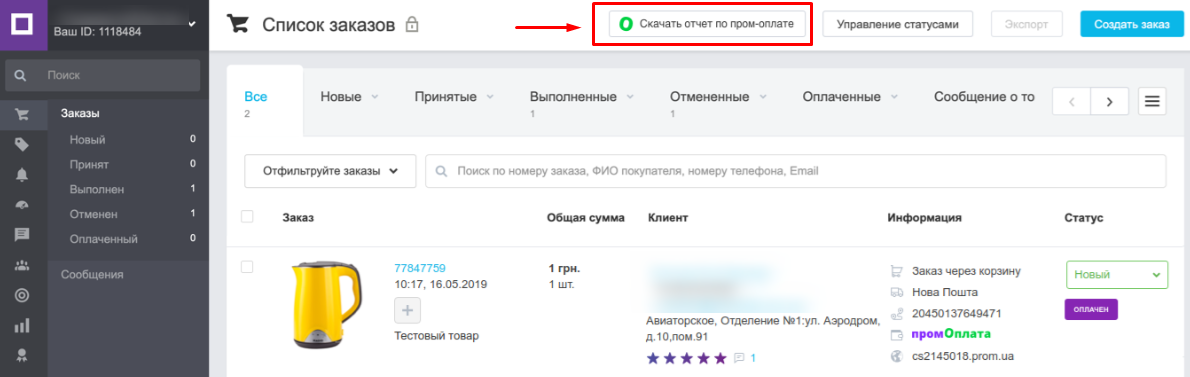Open the notifications bell icon in sidebar
Viewport: 1190px width, 377px height.
click(x=23, y=174)
